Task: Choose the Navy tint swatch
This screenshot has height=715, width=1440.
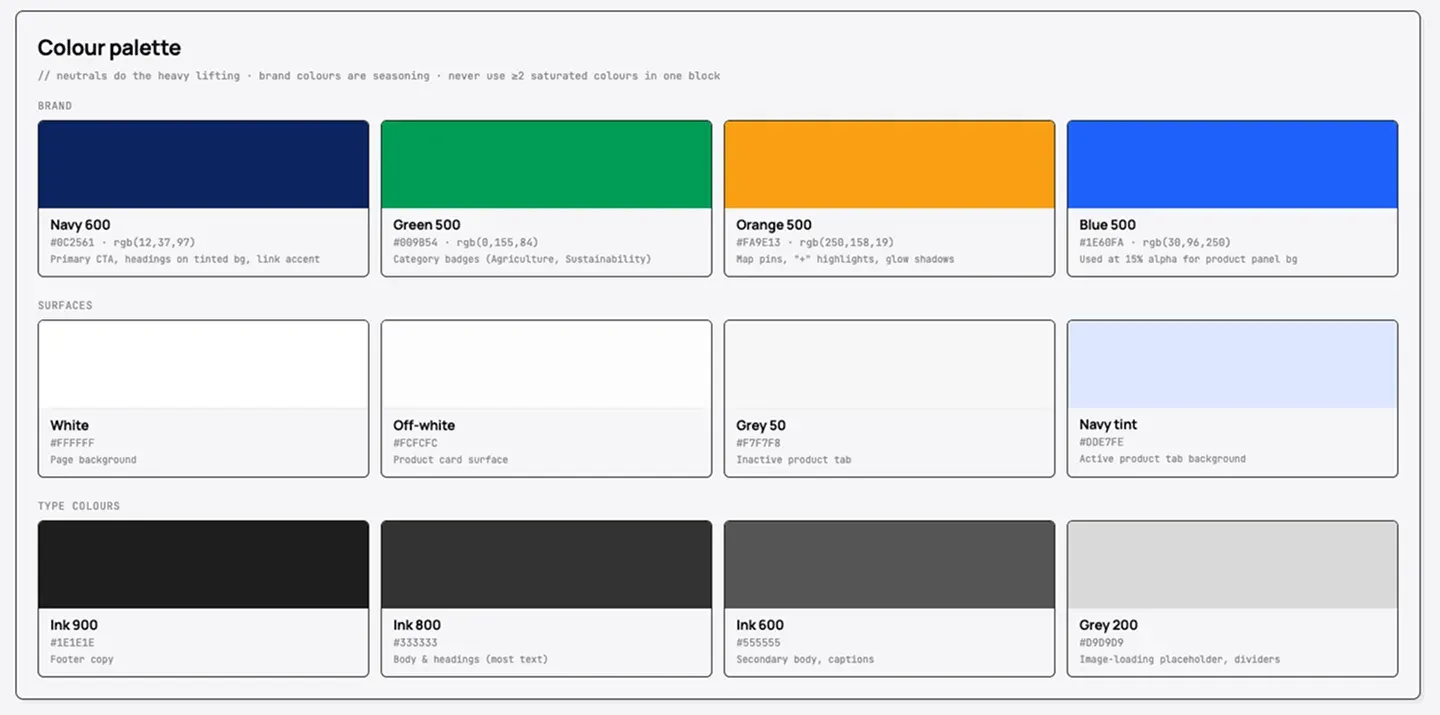Action: (x=1232, y=364)
